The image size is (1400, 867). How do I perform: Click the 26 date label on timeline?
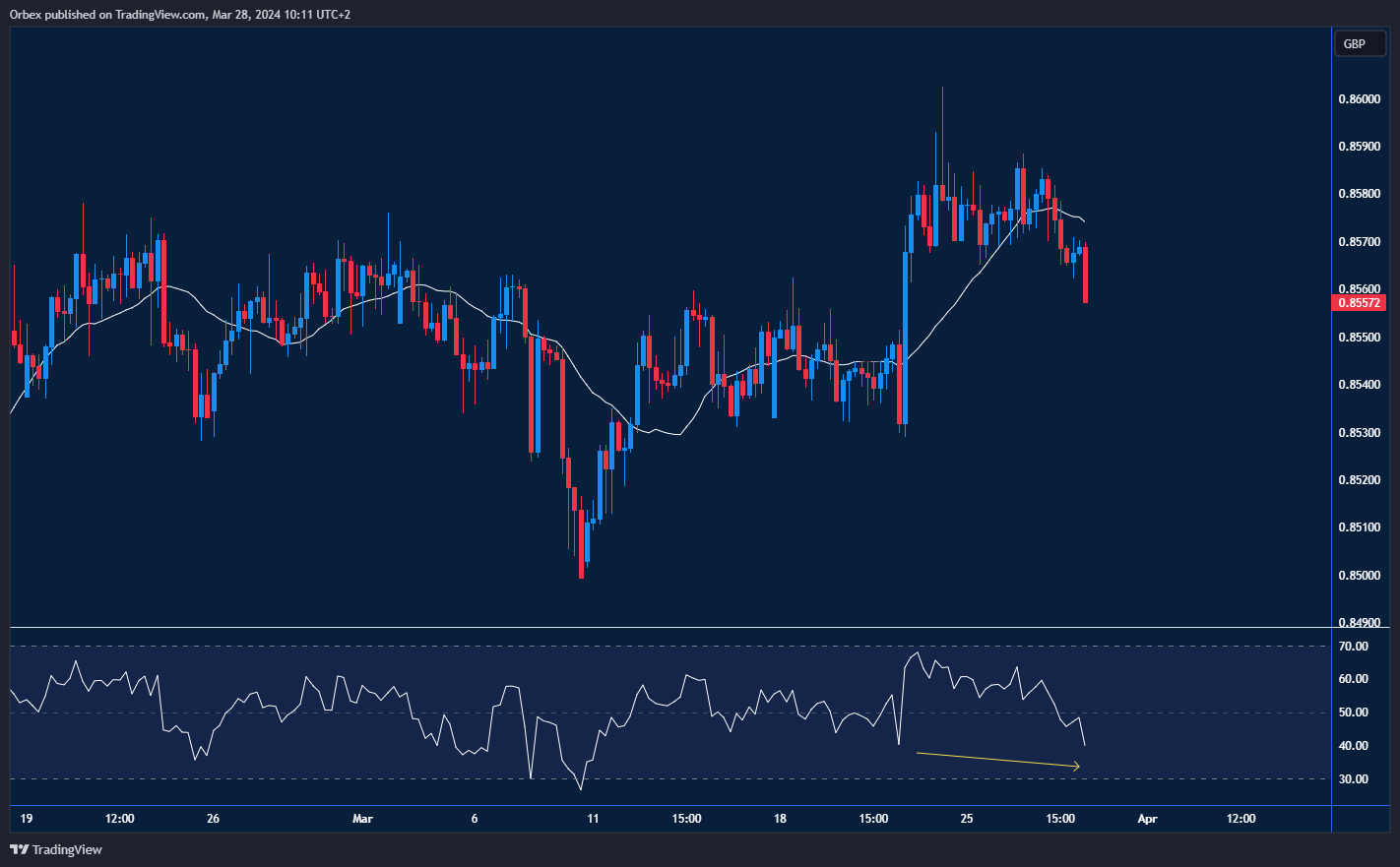click(214, 819)
